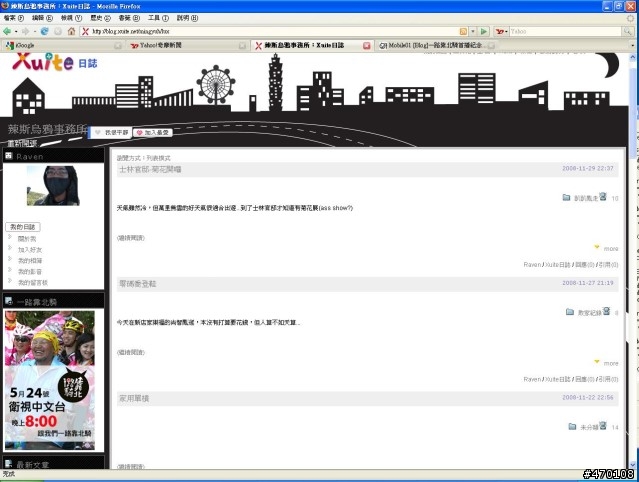Open the 編輯 (E) menu

(42, 18)
